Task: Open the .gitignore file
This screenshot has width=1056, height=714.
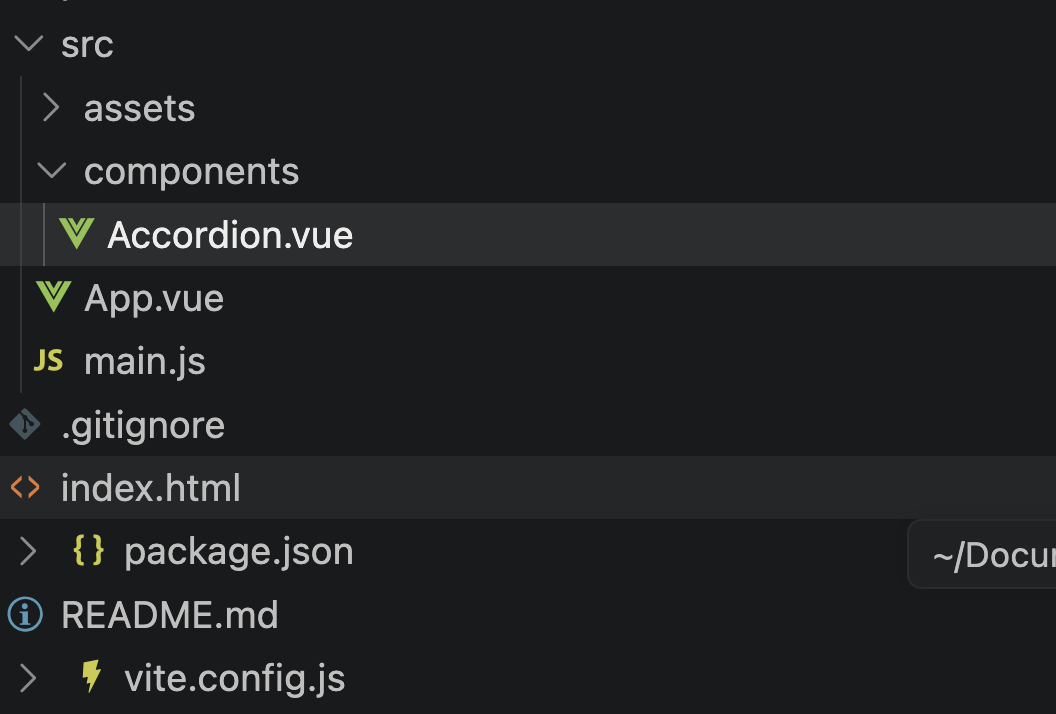Action: (143, 425)
